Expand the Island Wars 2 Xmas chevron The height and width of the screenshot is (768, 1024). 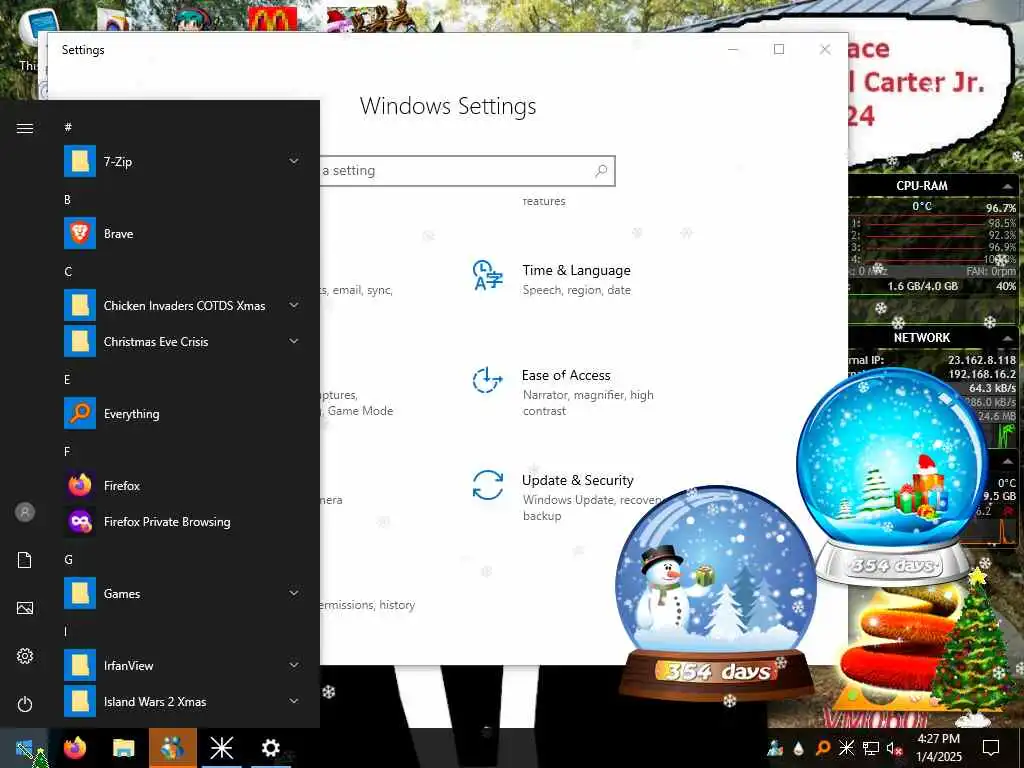point(294,701)
